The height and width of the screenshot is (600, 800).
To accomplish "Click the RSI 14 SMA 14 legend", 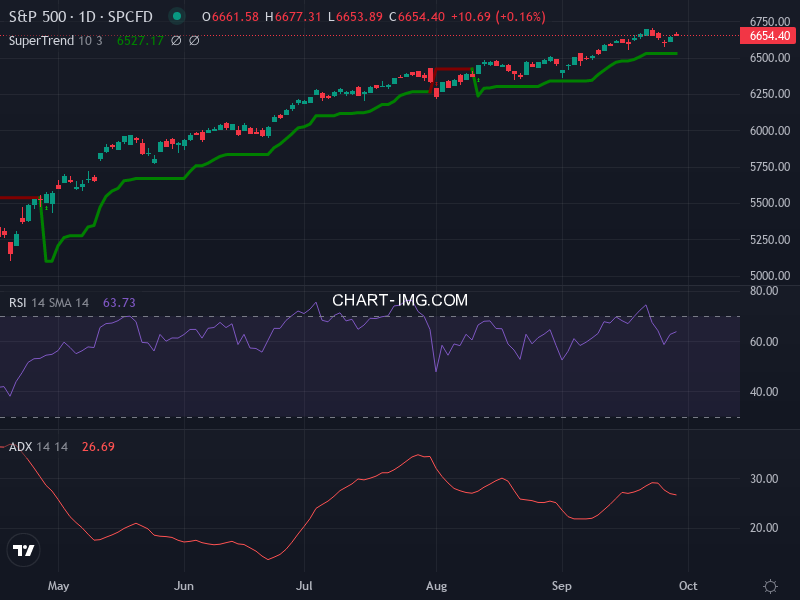I will click(x=49, y=302).
